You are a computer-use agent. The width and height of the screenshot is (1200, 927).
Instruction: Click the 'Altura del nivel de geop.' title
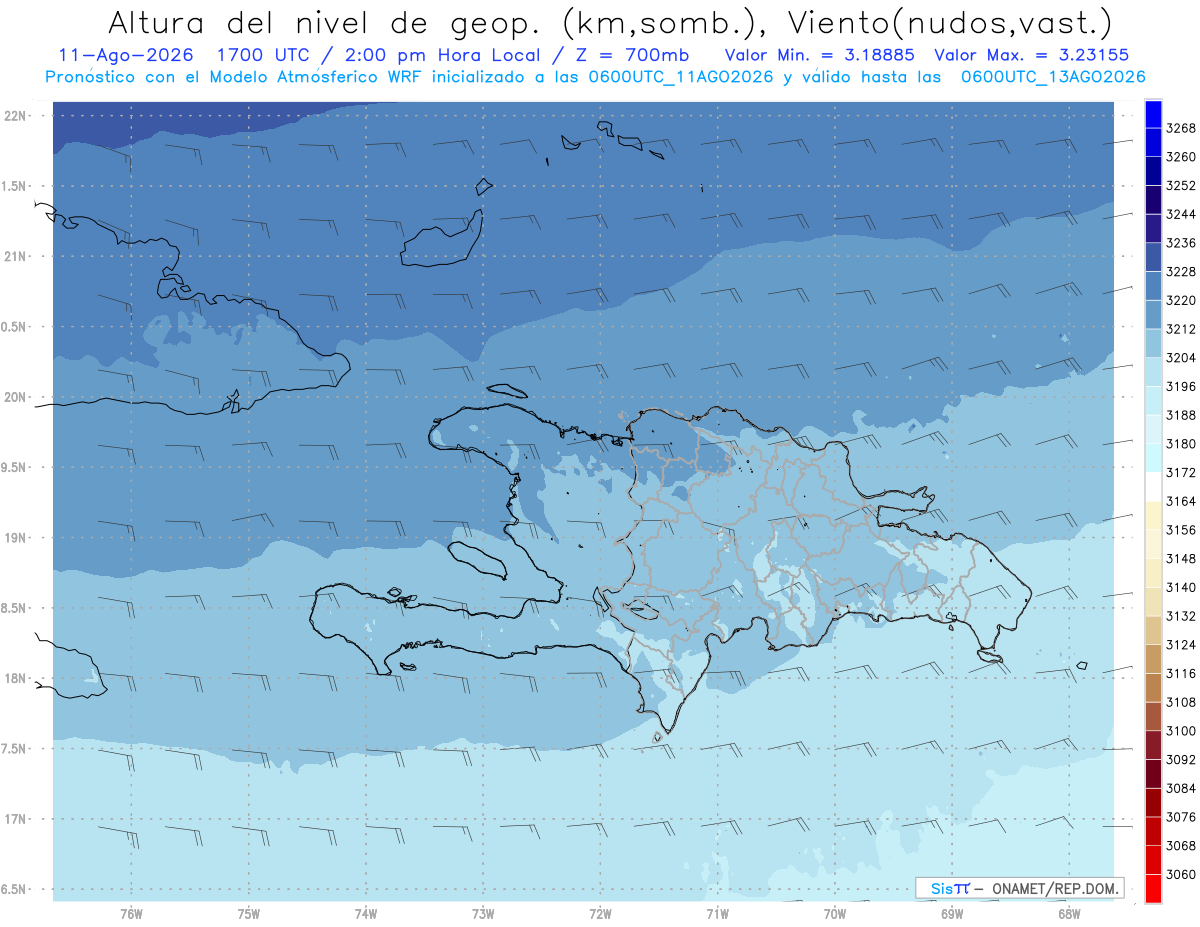325,22
